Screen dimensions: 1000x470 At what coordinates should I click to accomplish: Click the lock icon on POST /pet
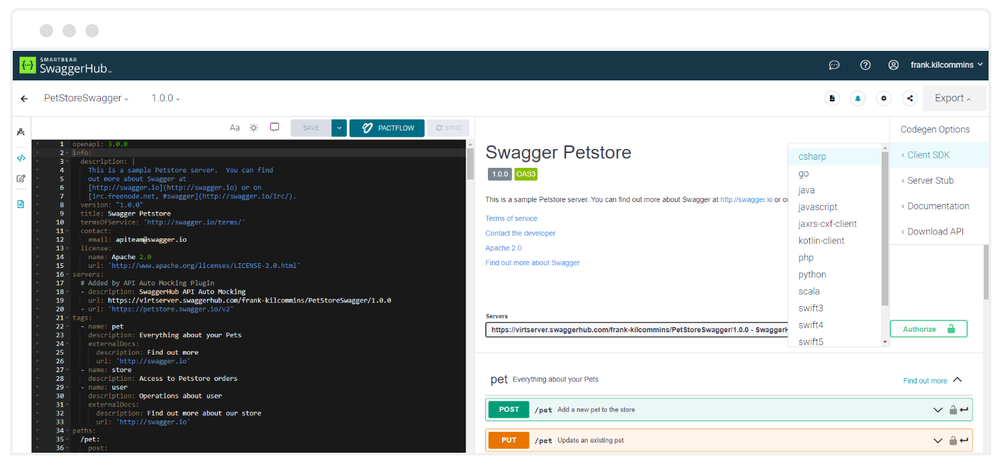pyautogui.click(x=953, y=410)
